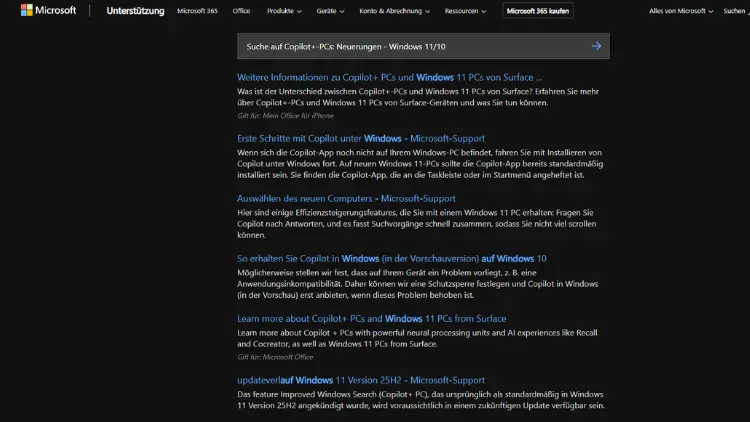Click 'Gilt für: Mein Office für iPhone' text
This screenshot has width=750, height=422.
[x=286, y=115]
